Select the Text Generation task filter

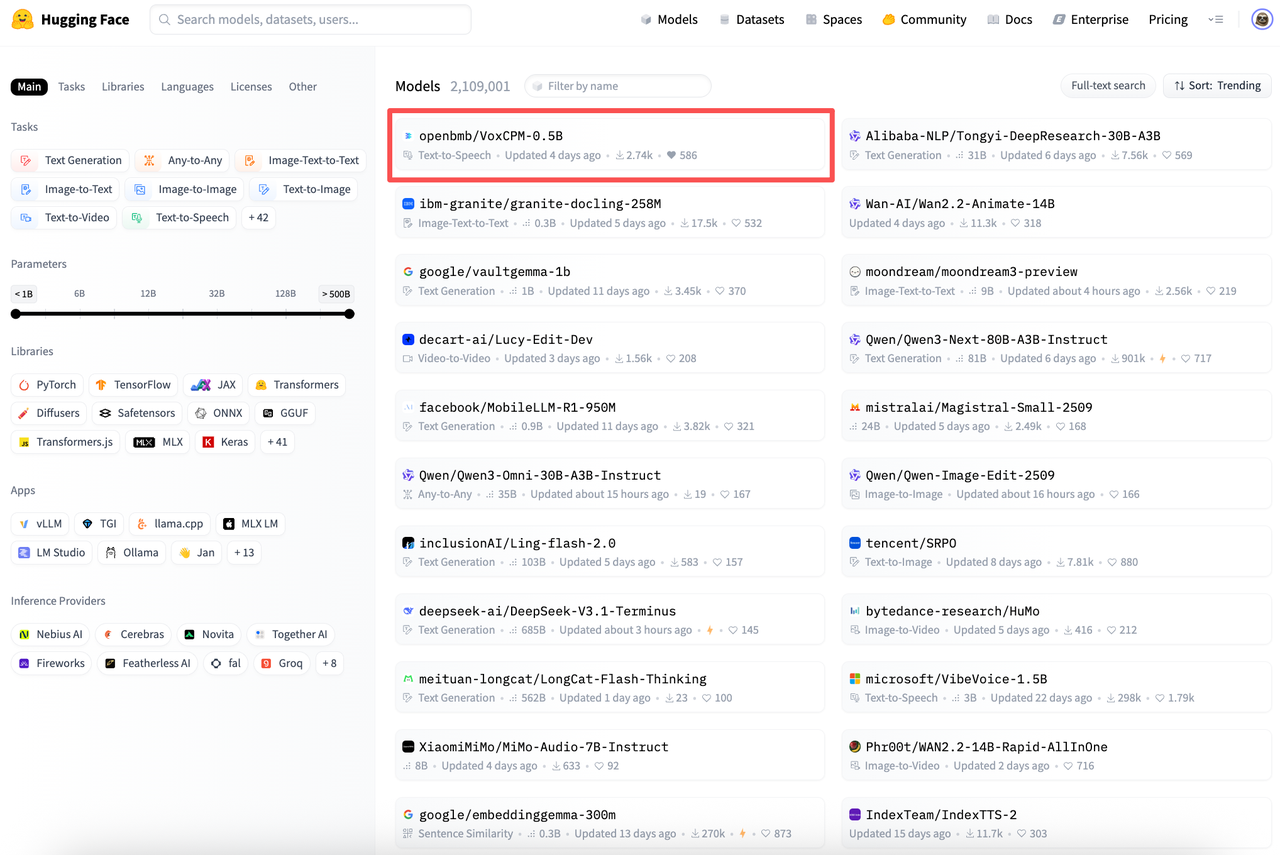[72, 160]
